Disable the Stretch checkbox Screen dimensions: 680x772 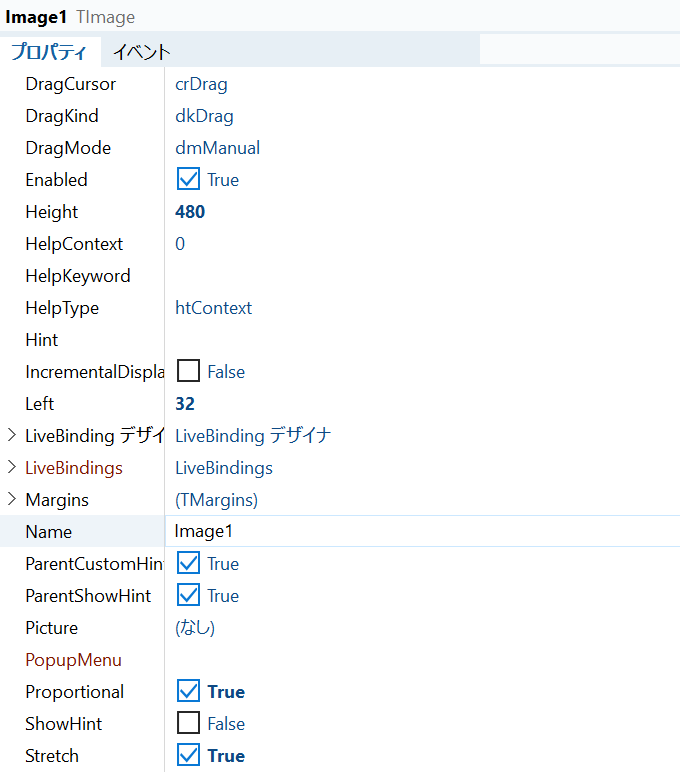[x=188, y=756]
